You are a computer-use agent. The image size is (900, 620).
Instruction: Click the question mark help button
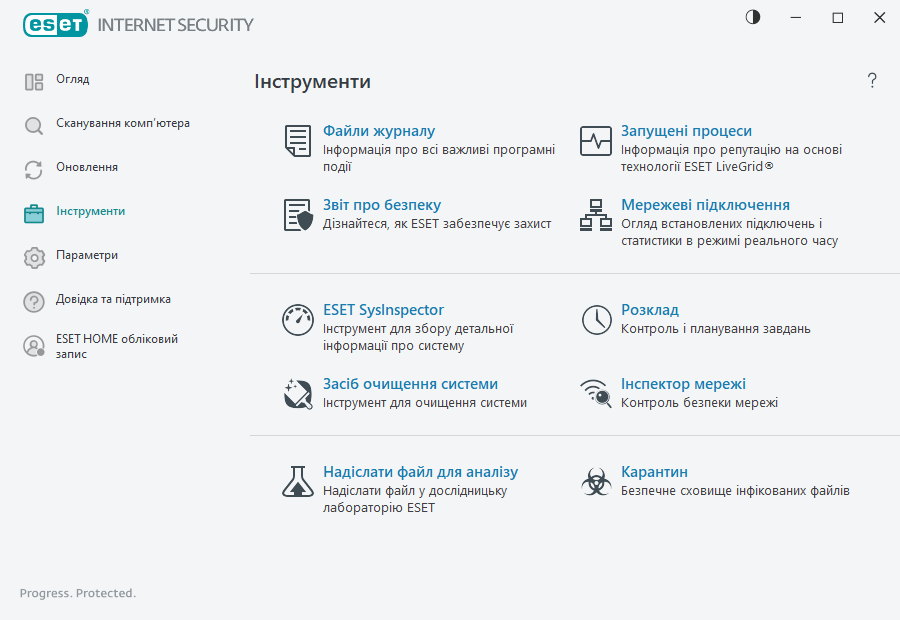[872, 81]
